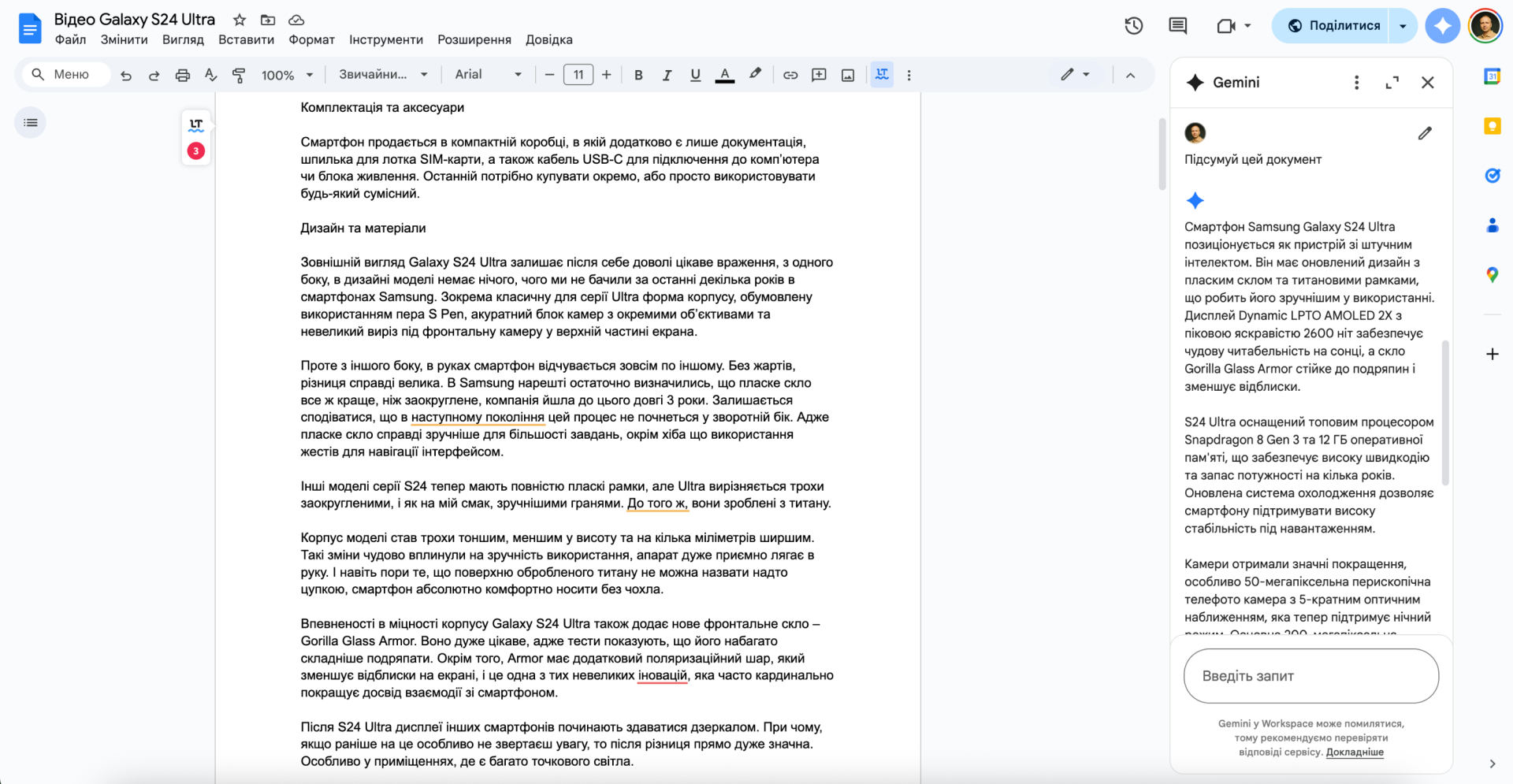Open the text color picker
This screenshot has height=784, width=1513.
[x=724, y=75]
